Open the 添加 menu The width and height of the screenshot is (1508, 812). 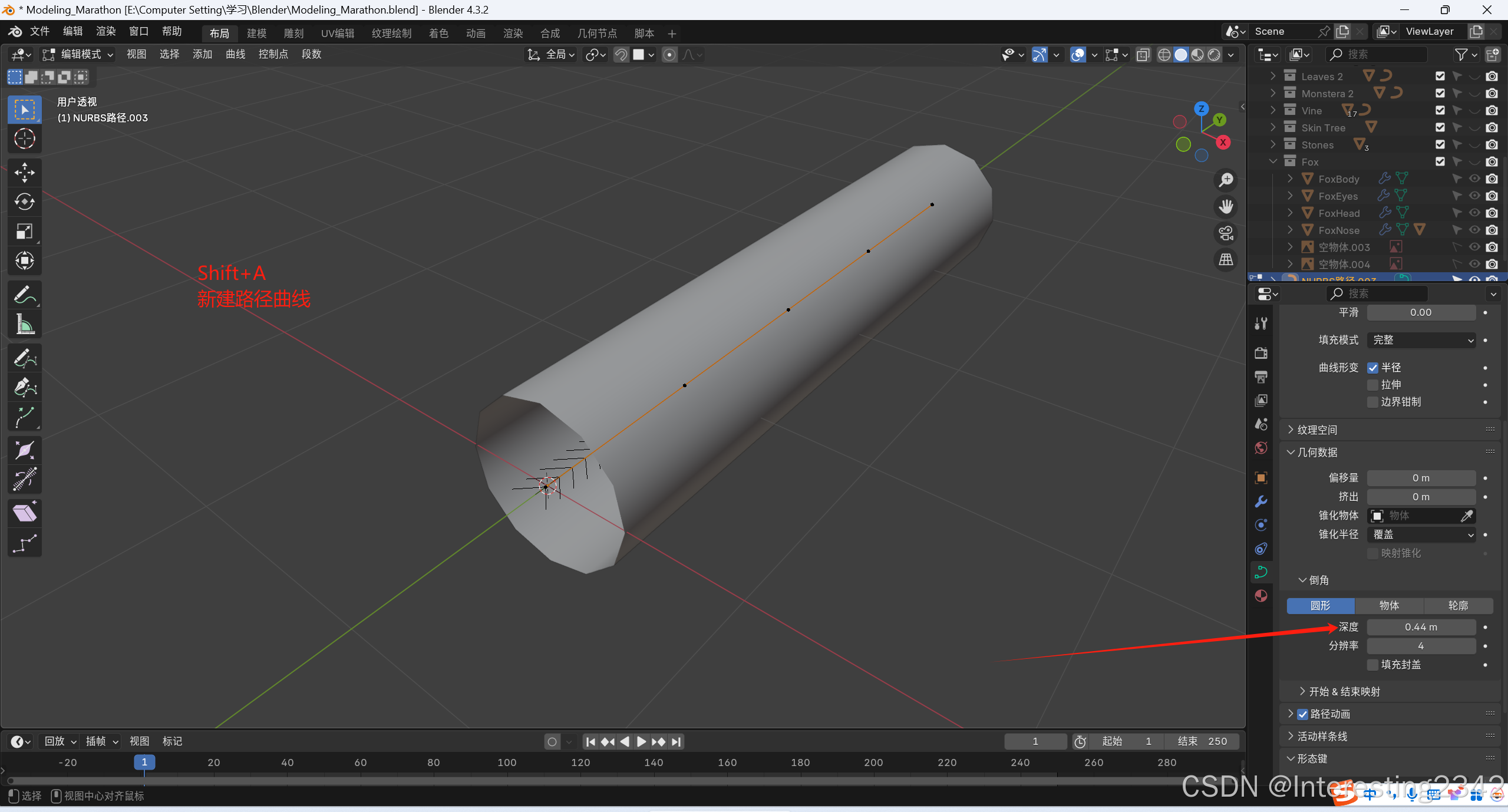tap(202, 54)
